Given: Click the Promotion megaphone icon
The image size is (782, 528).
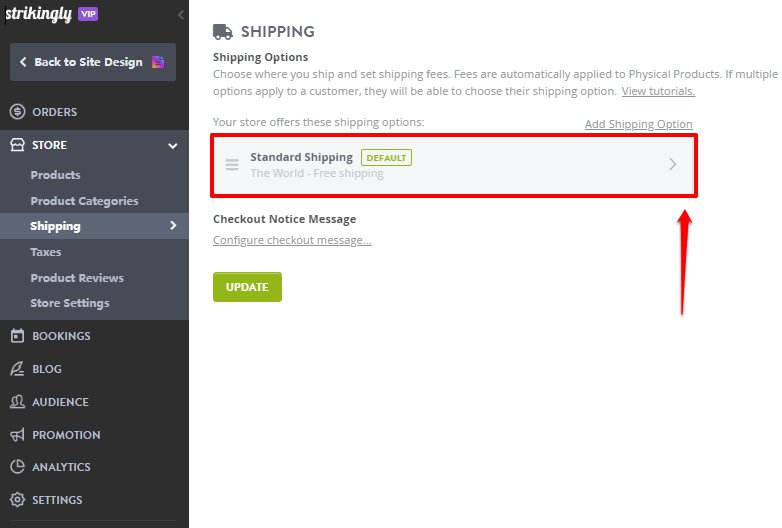Looking at the screenshot, I should (17, 435).
